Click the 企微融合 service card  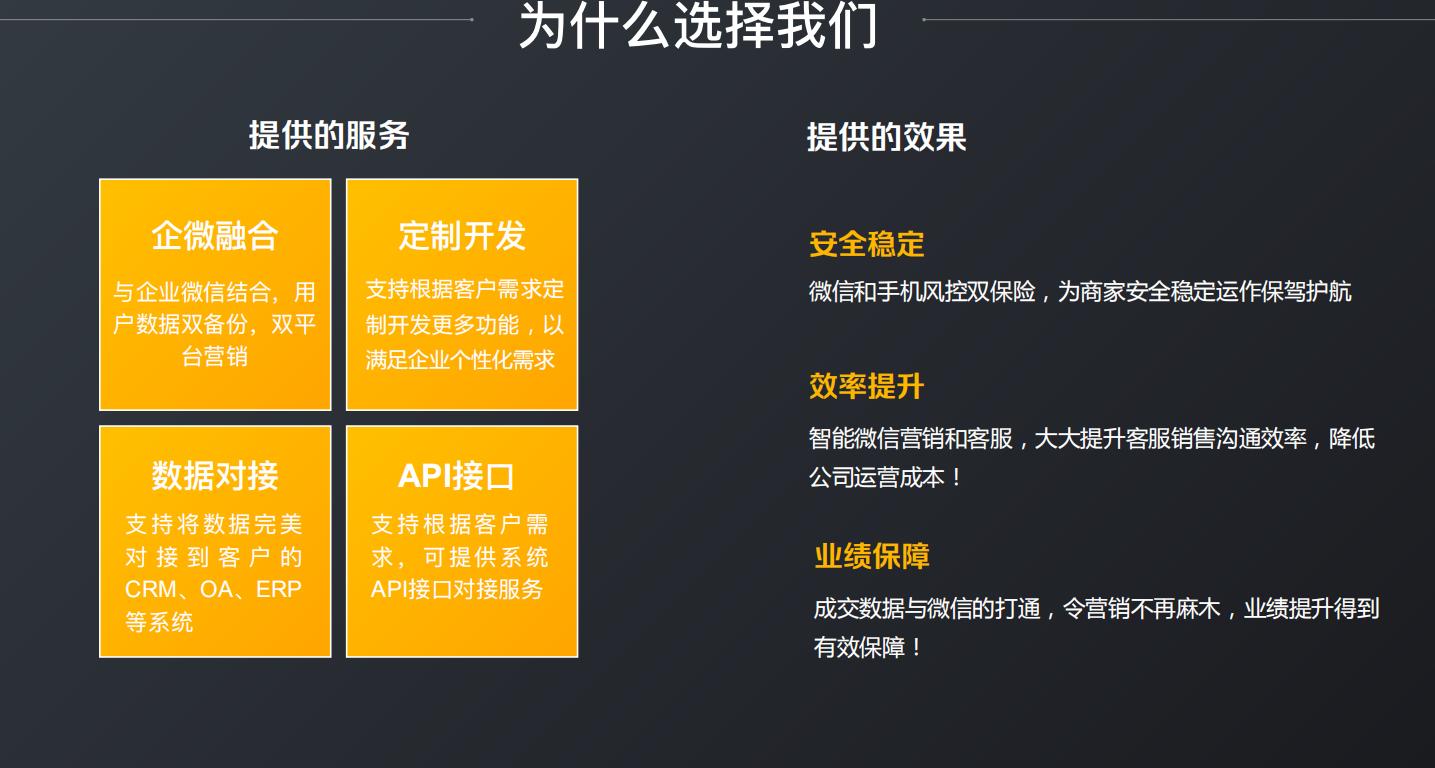214,293
